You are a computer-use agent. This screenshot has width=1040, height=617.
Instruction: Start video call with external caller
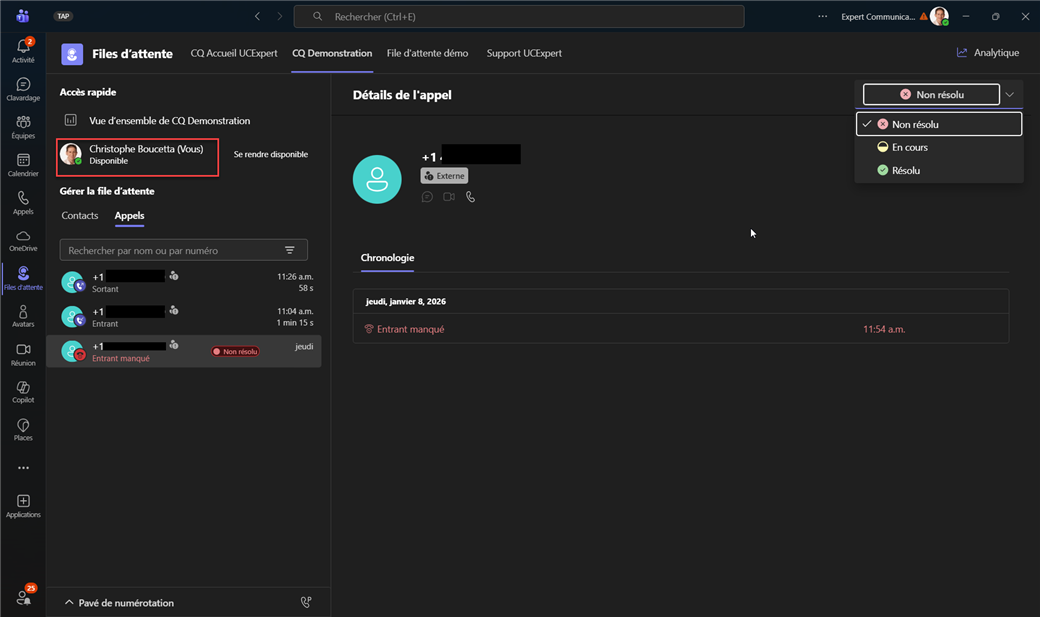tap(449, 197)
